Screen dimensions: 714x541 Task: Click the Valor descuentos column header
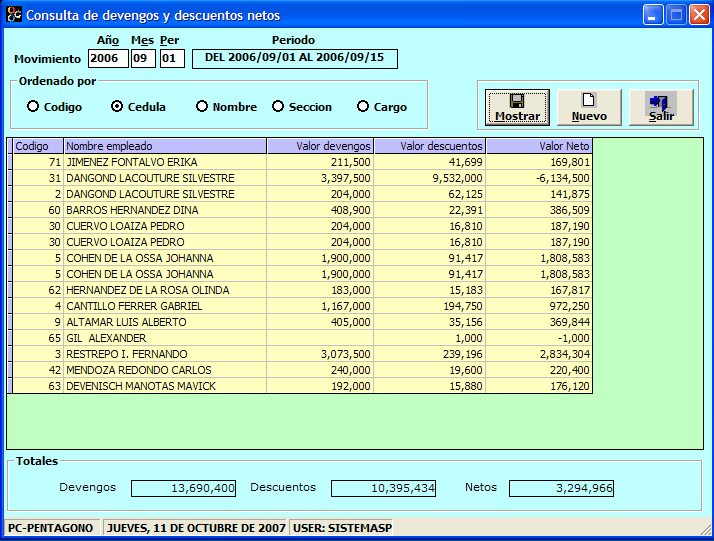(430, 146)
